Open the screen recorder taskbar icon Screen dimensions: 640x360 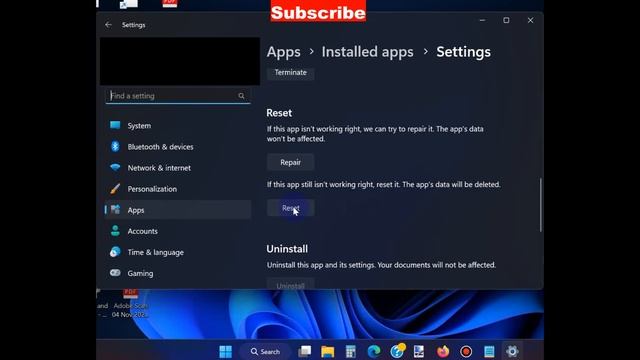pos(466,351)
